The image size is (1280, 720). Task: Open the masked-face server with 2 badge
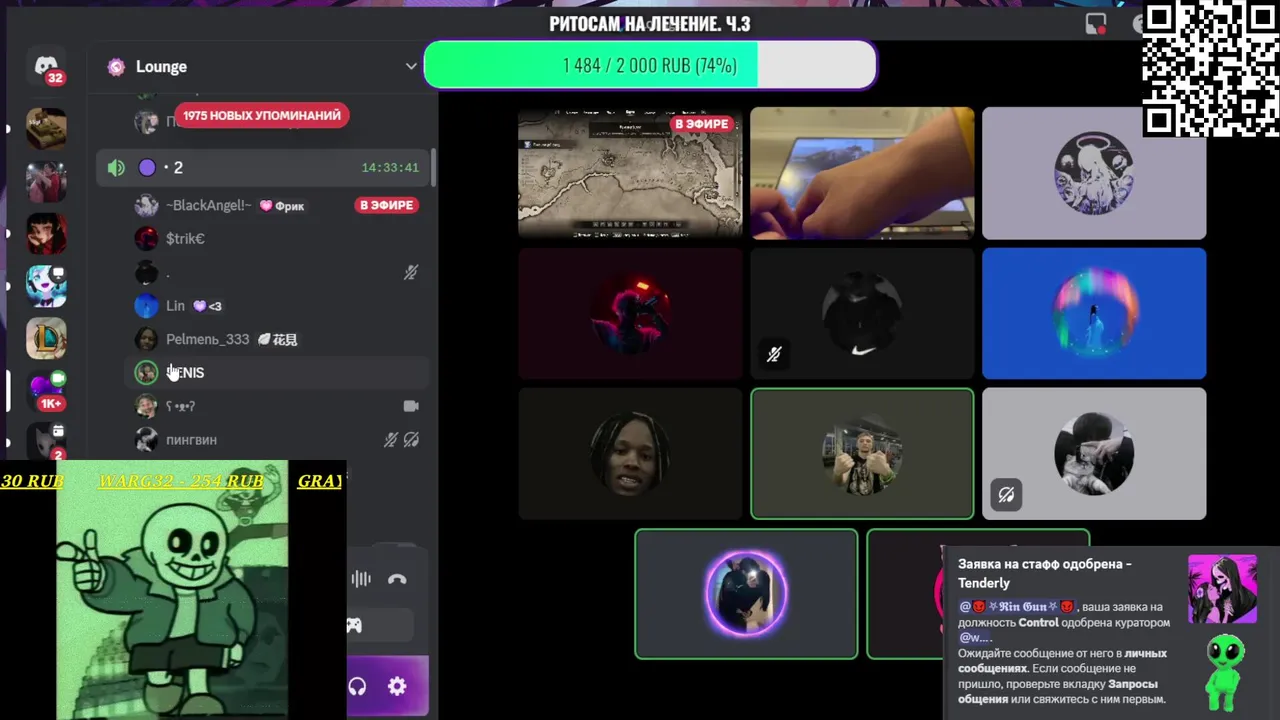(46, 442)
